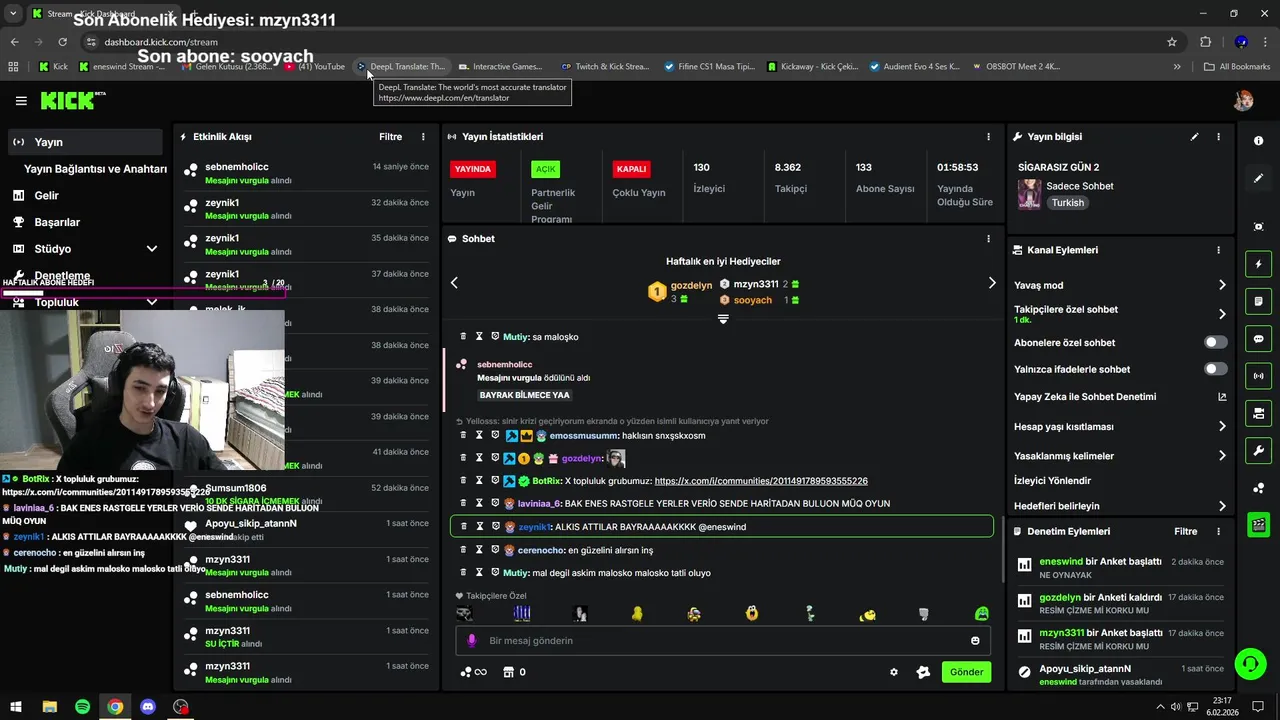Open Etkinlik Akışı three-dot menu
The height and width of the screenshot is (720, 1280).
click(423, 137)
